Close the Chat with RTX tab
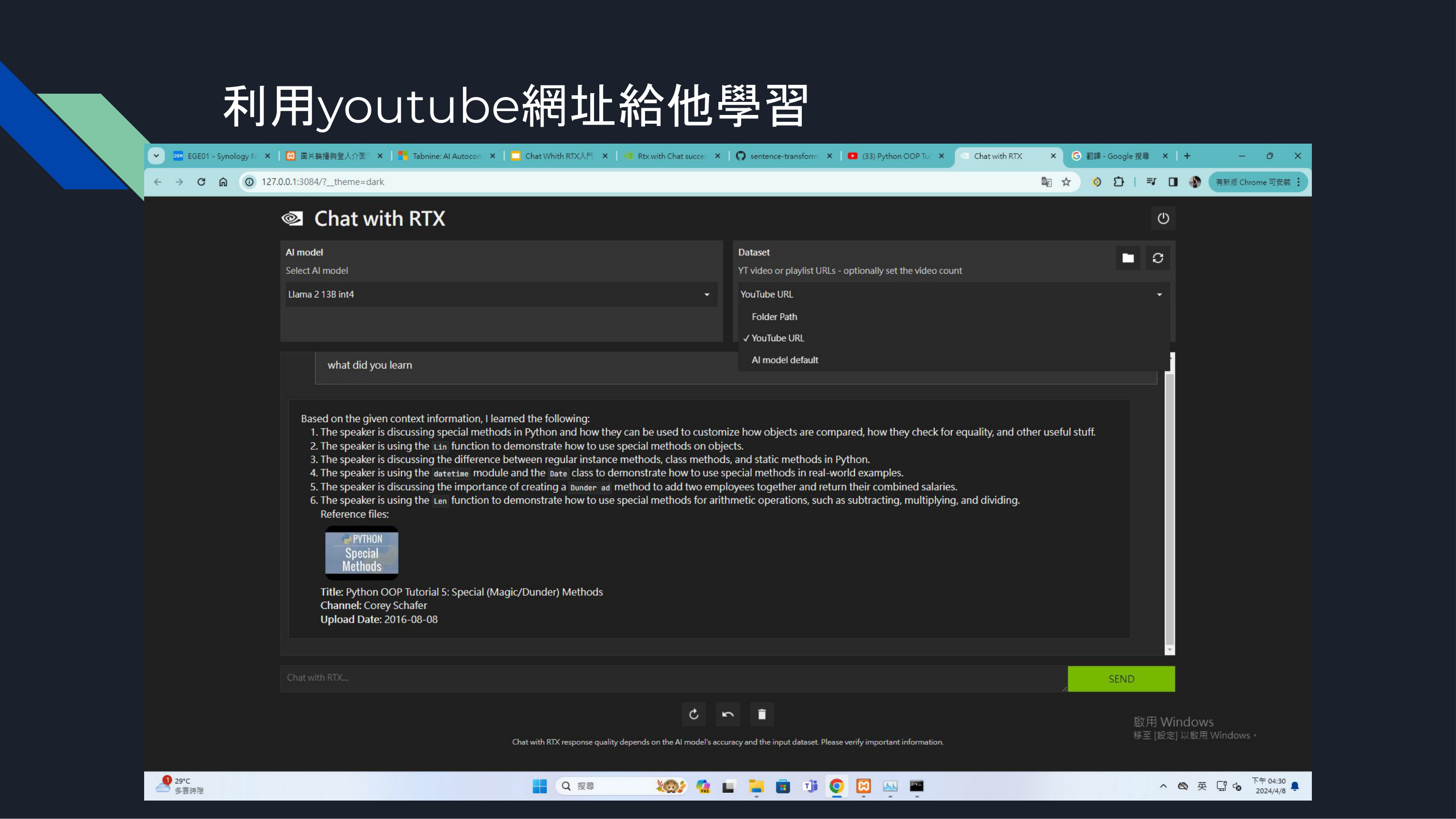This screenshot has width=1456, height=819. click(1053, 156)
